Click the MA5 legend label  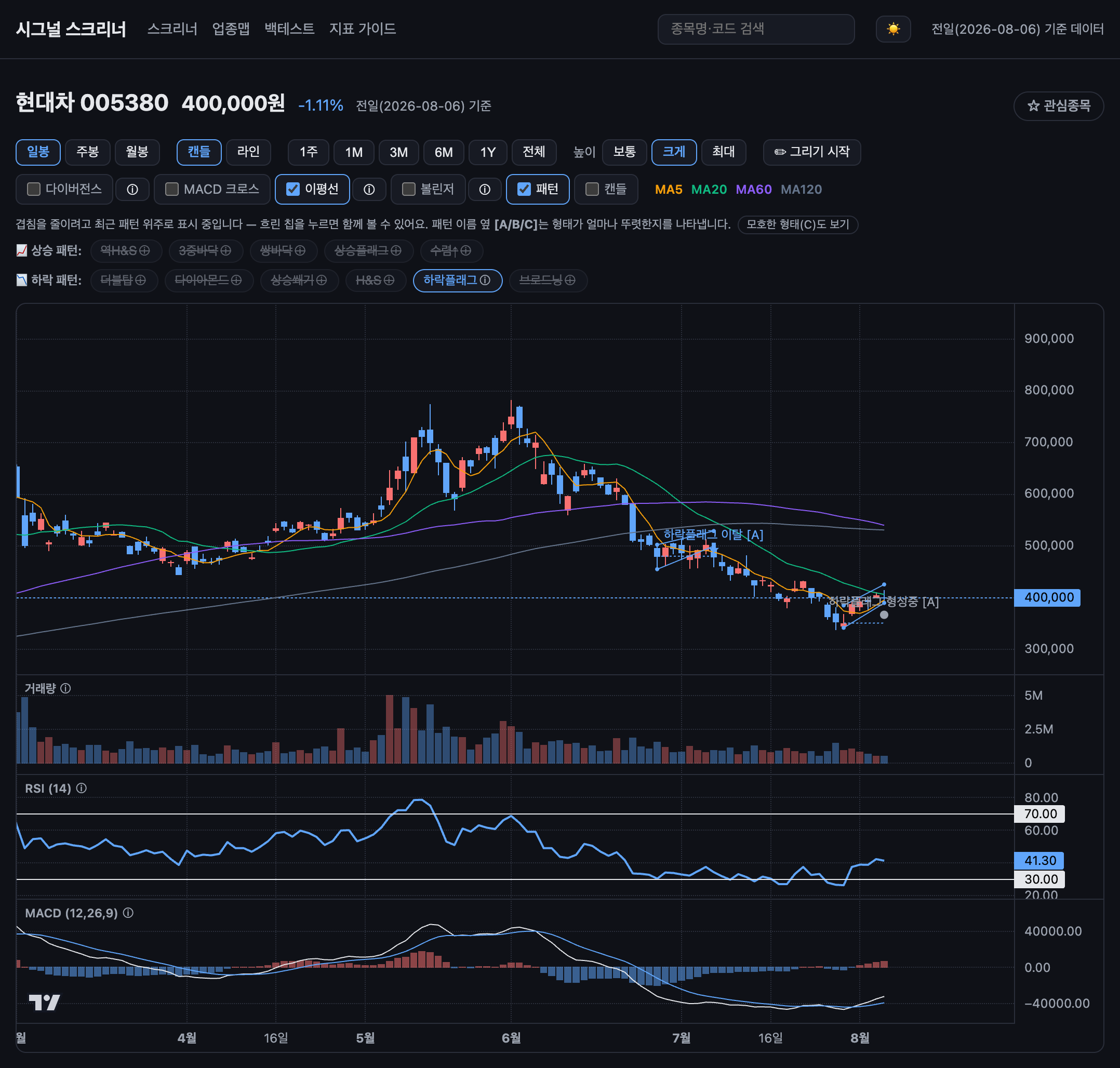pos(669,190)
